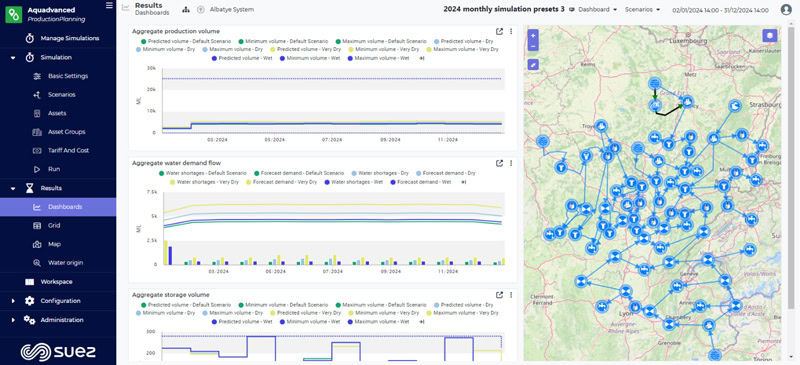Open the map layers button

(x=769, y=36)
